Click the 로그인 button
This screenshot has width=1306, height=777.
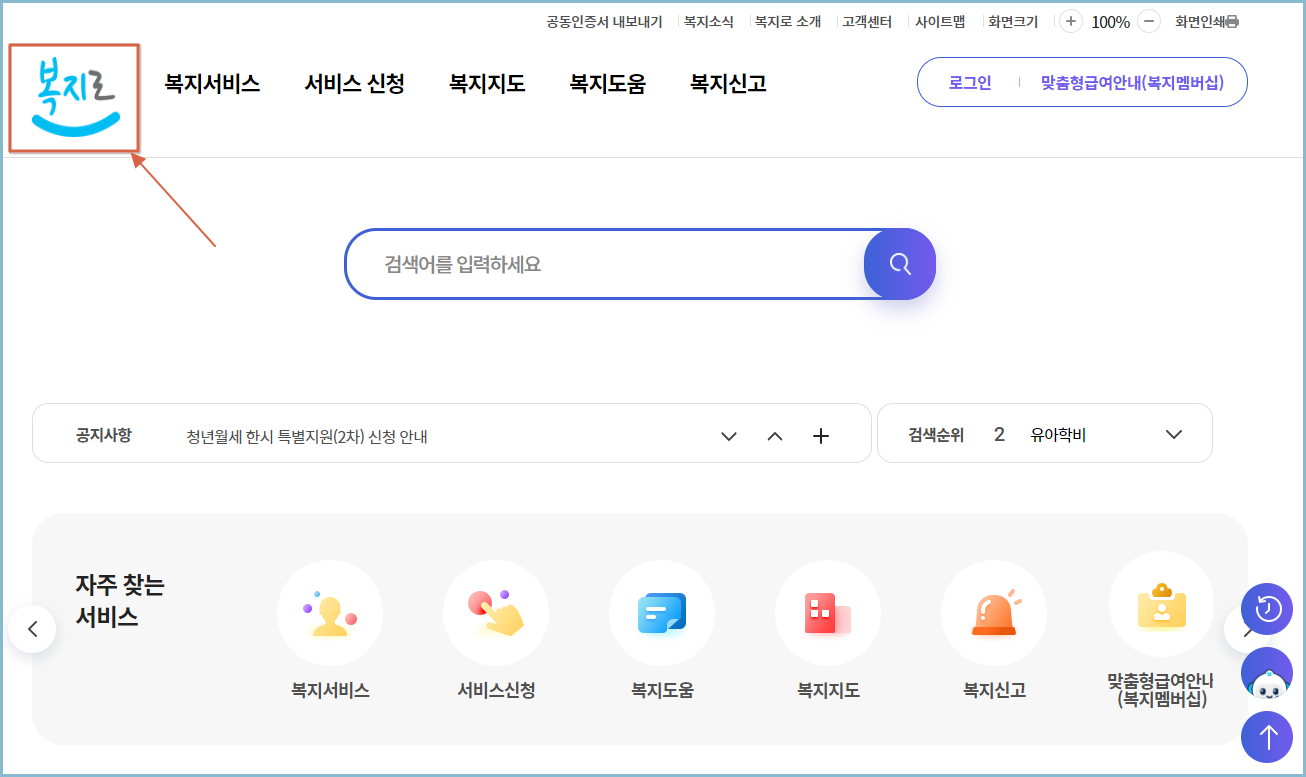[x=967, y=82]
